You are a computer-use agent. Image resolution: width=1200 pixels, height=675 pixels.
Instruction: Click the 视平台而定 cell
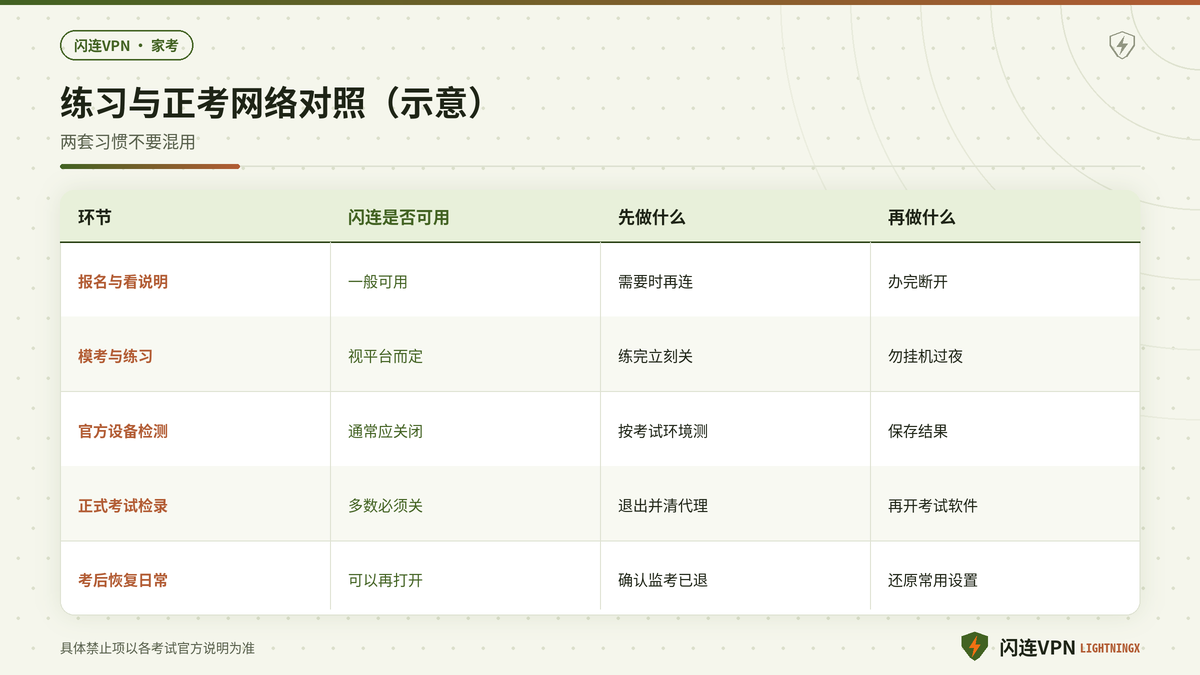(x=386, y=356)
